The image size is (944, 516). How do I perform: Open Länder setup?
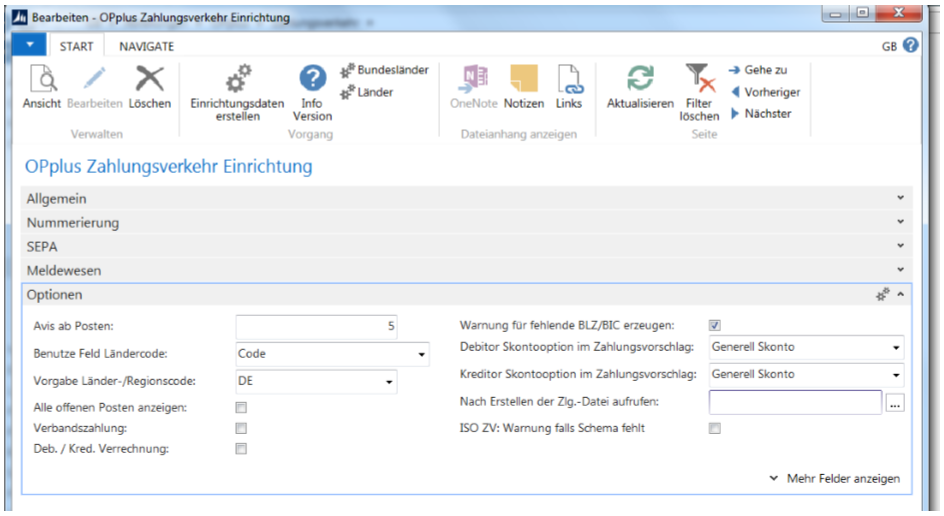coord(367,92)
